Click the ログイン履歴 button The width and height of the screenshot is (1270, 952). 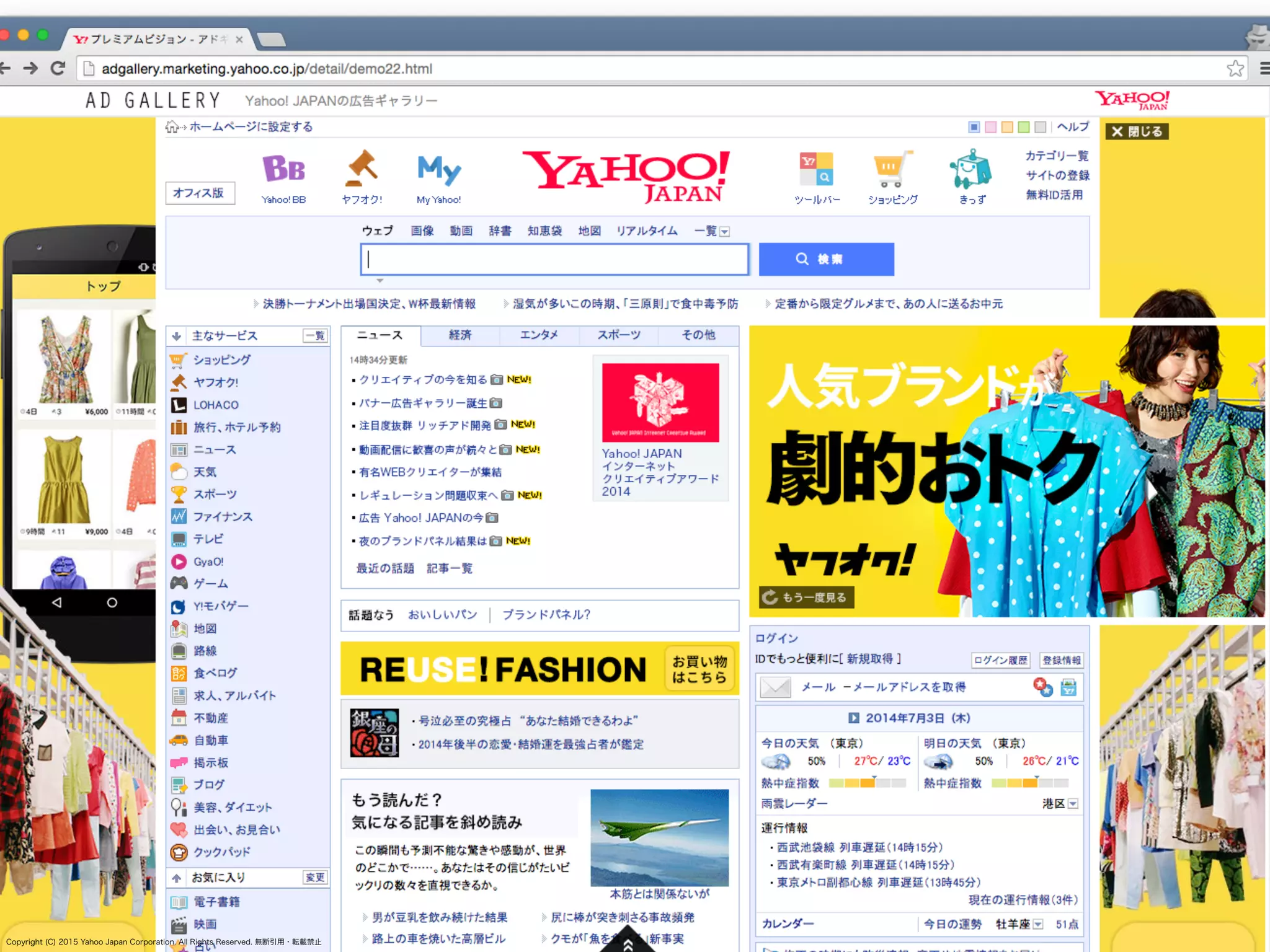click(1000, 660)
